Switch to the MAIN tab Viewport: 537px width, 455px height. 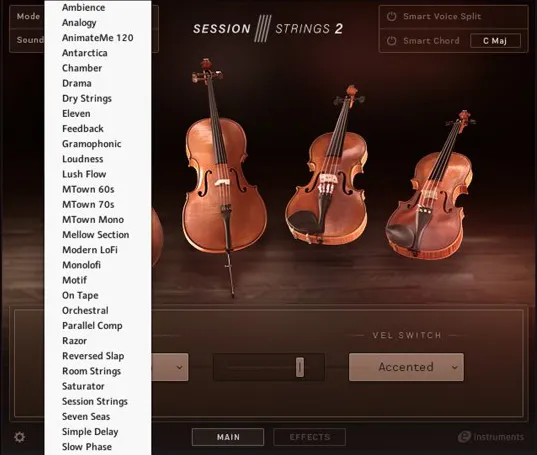click(x=228, y=437)
